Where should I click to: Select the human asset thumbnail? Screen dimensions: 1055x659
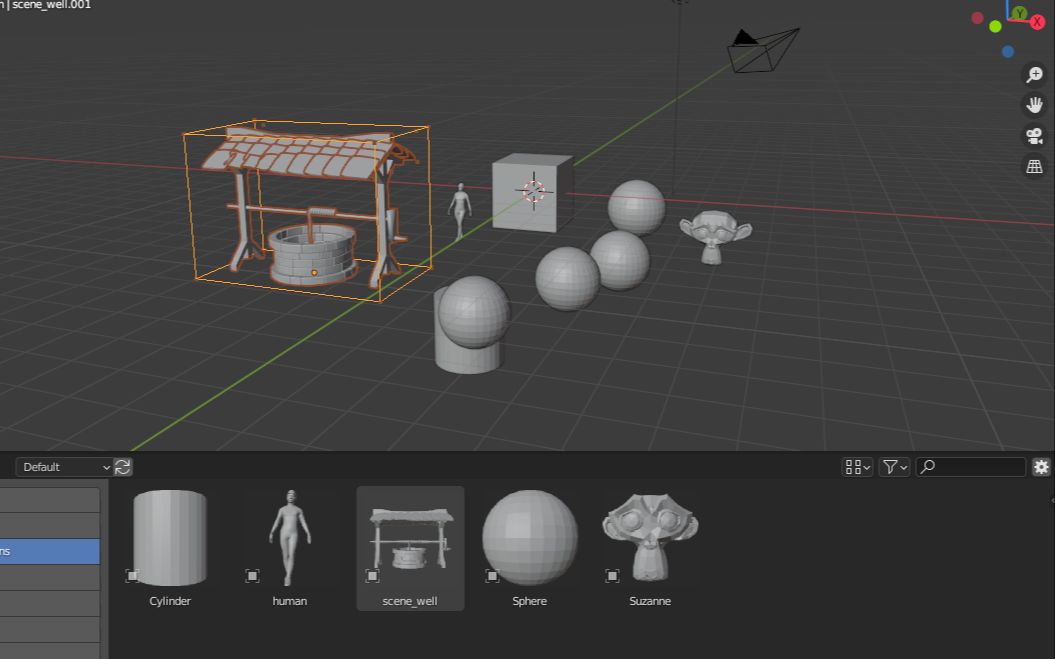289,535
